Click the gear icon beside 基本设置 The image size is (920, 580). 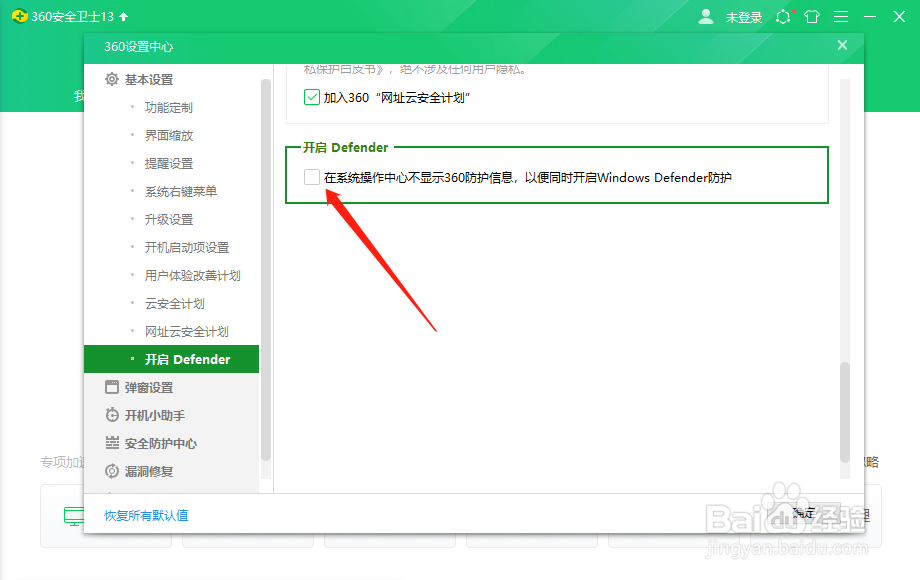point(111,79)
